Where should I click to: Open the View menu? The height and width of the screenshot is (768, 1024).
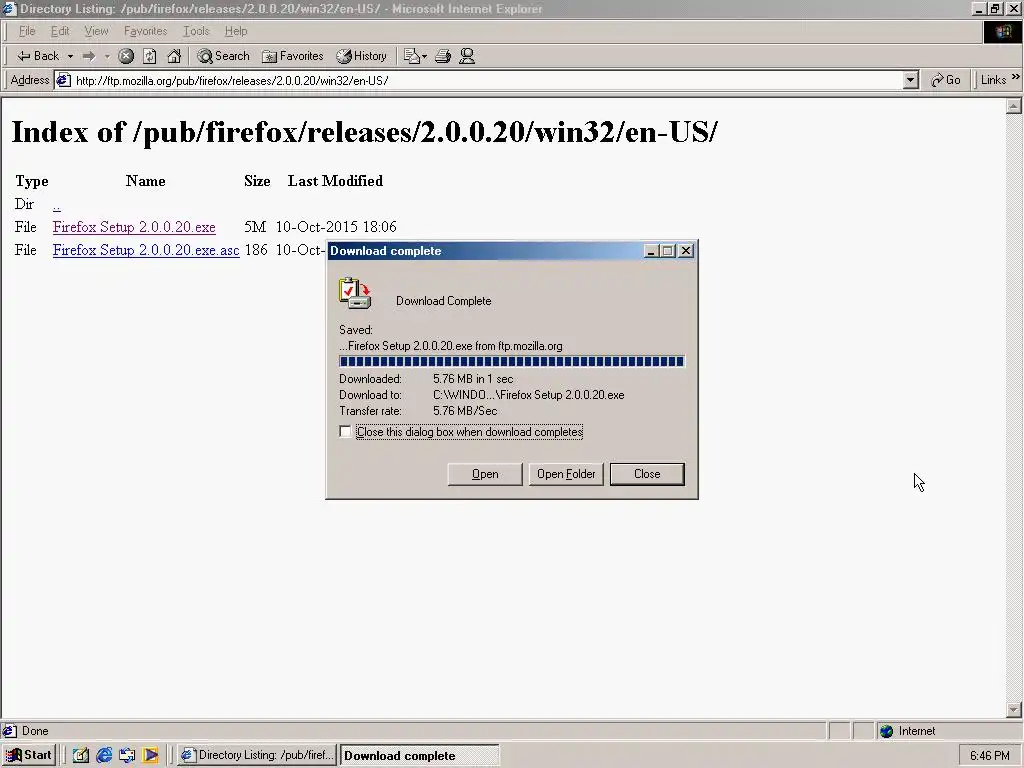coord(96,31)
